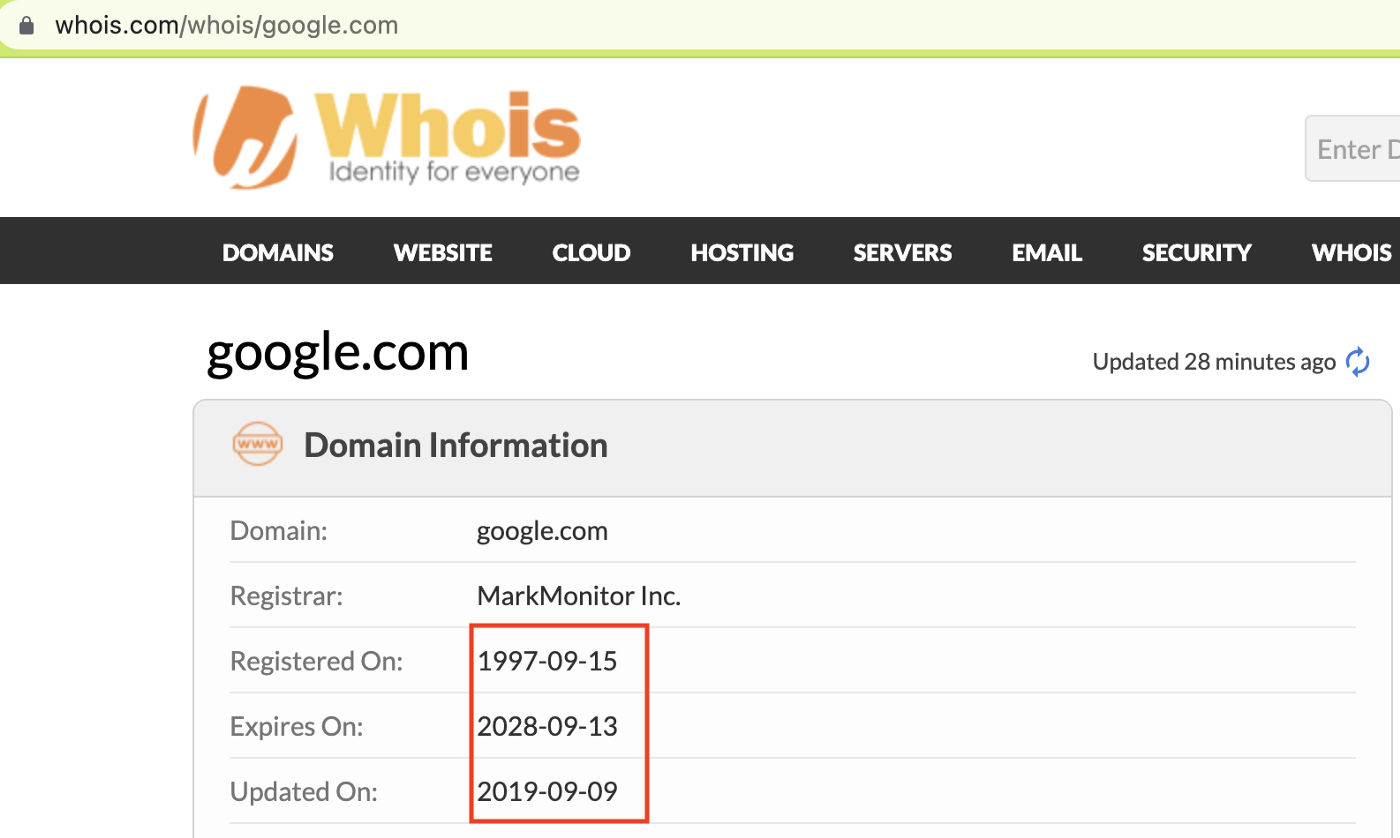Click the Whois logo
The image size is (1400, 838).
coord(385,135)
